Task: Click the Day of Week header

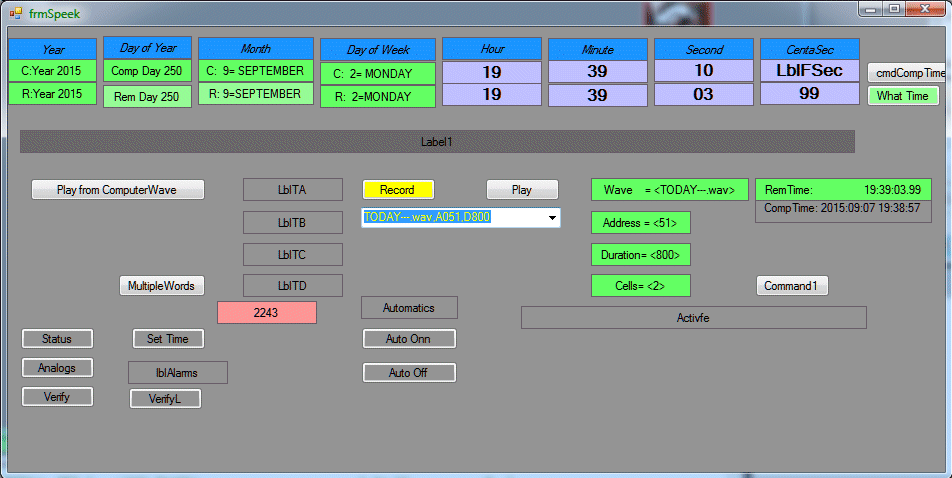Action: point(378,50)
